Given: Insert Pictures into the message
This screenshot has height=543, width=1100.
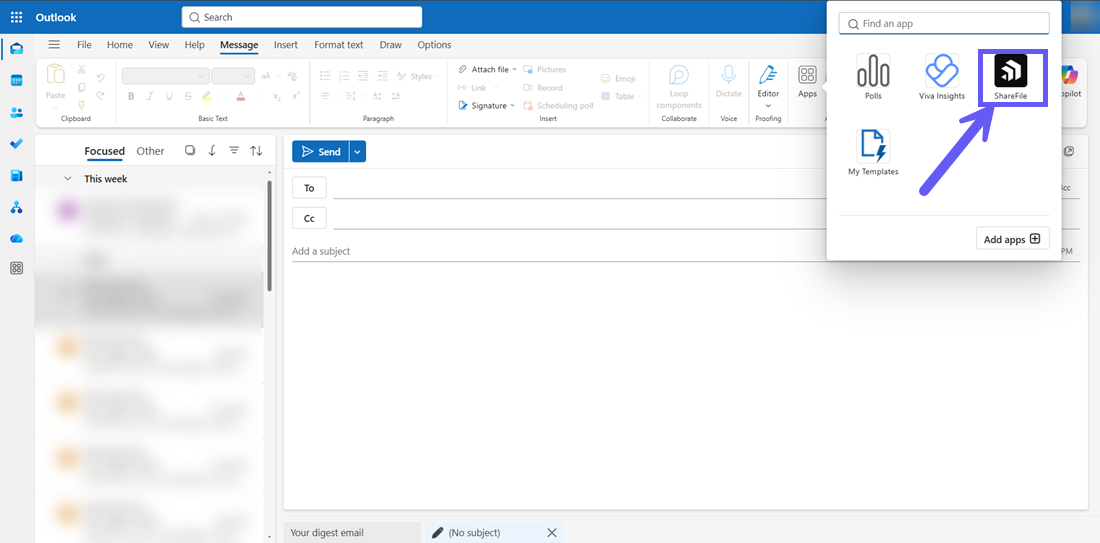Looking at the screenshot, I should 545,69.
